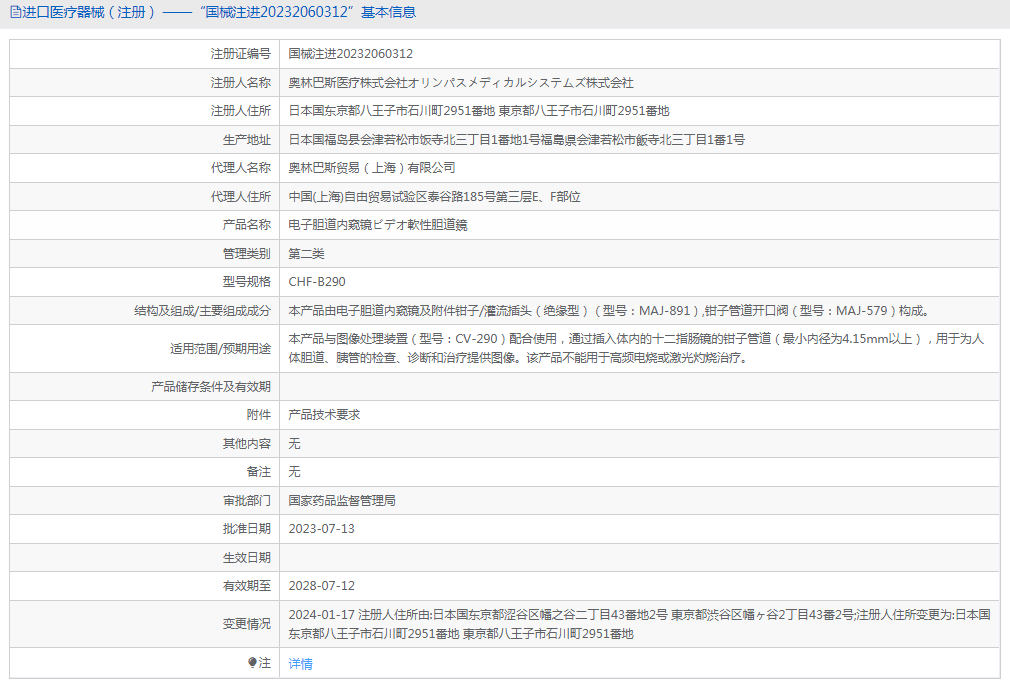Click the 变更情况 label cell
This screenshot has width=1010, height=686.
144,624
